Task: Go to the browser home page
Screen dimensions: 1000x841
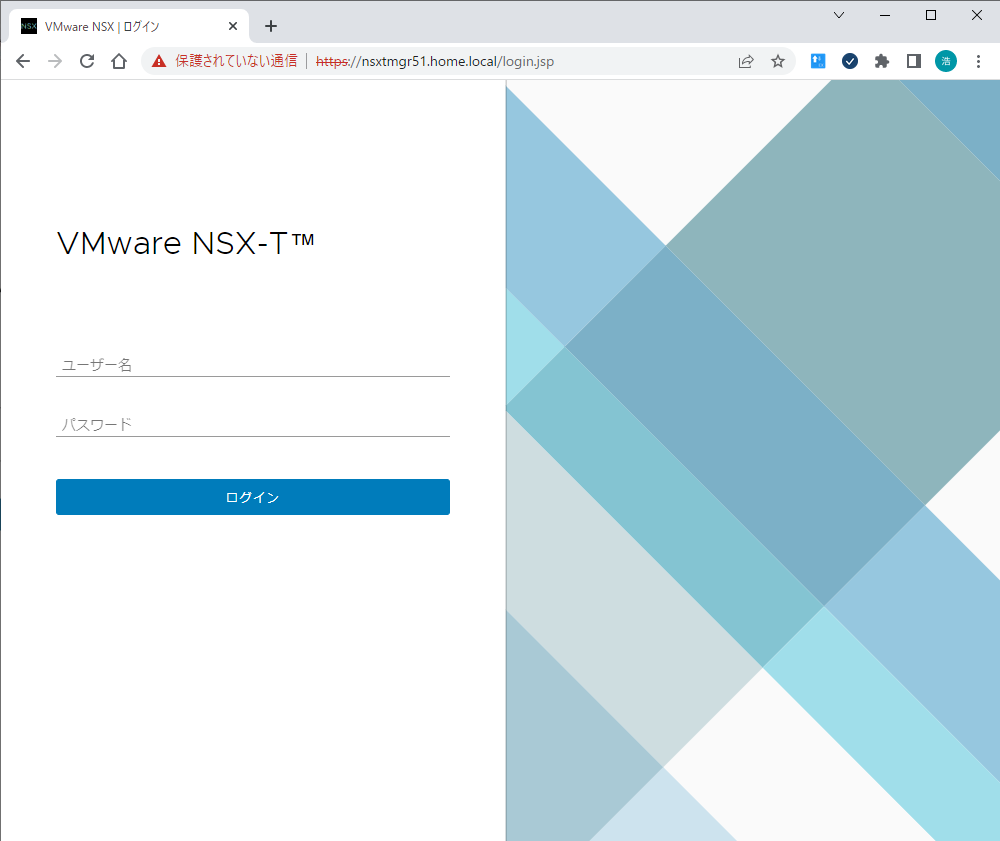Action: point(119,61)
